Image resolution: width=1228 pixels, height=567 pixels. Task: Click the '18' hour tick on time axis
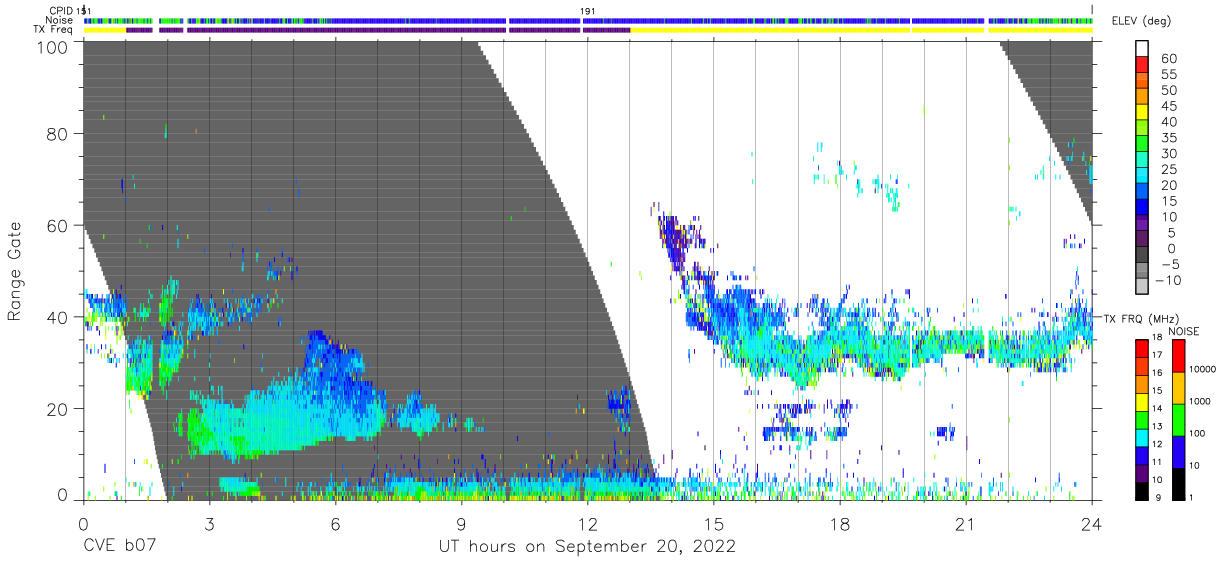coord(839,524)
